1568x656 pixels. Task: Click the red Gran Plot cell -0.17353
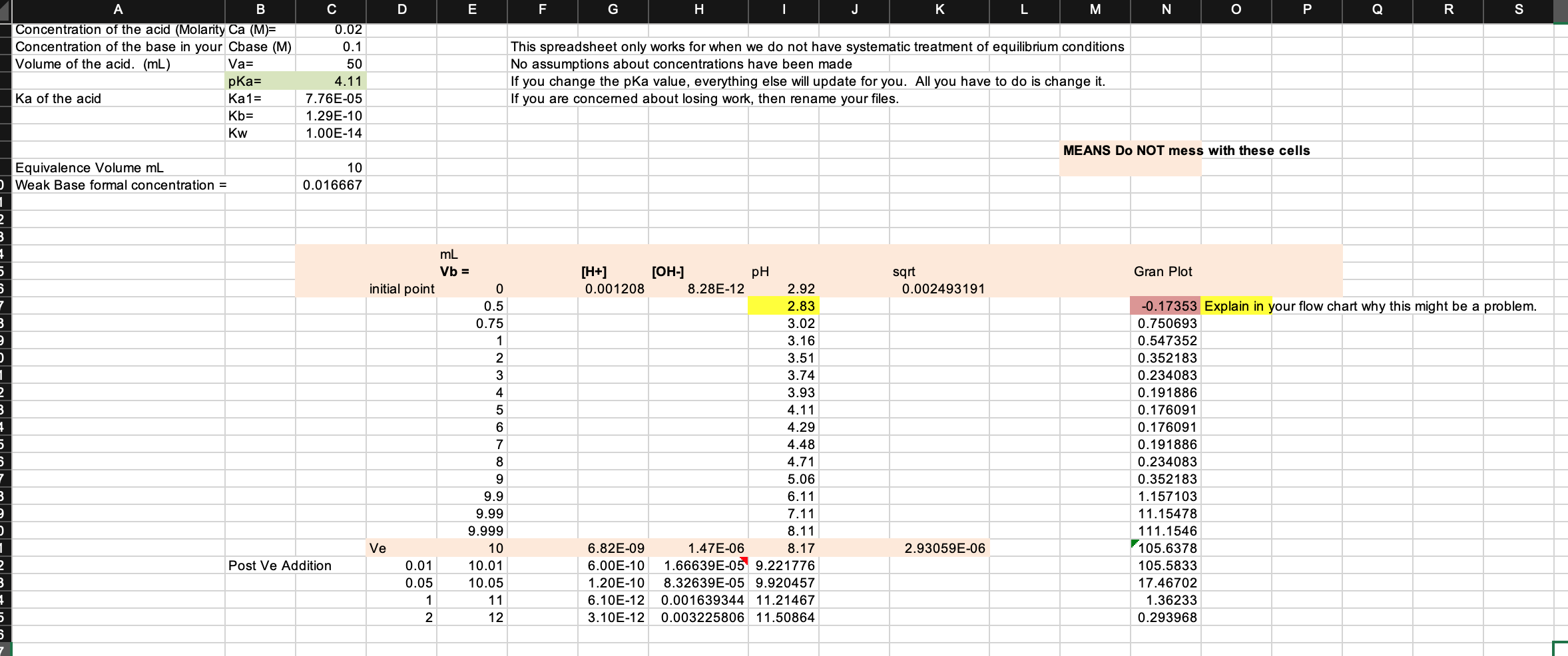click(x=1166, y=306)
